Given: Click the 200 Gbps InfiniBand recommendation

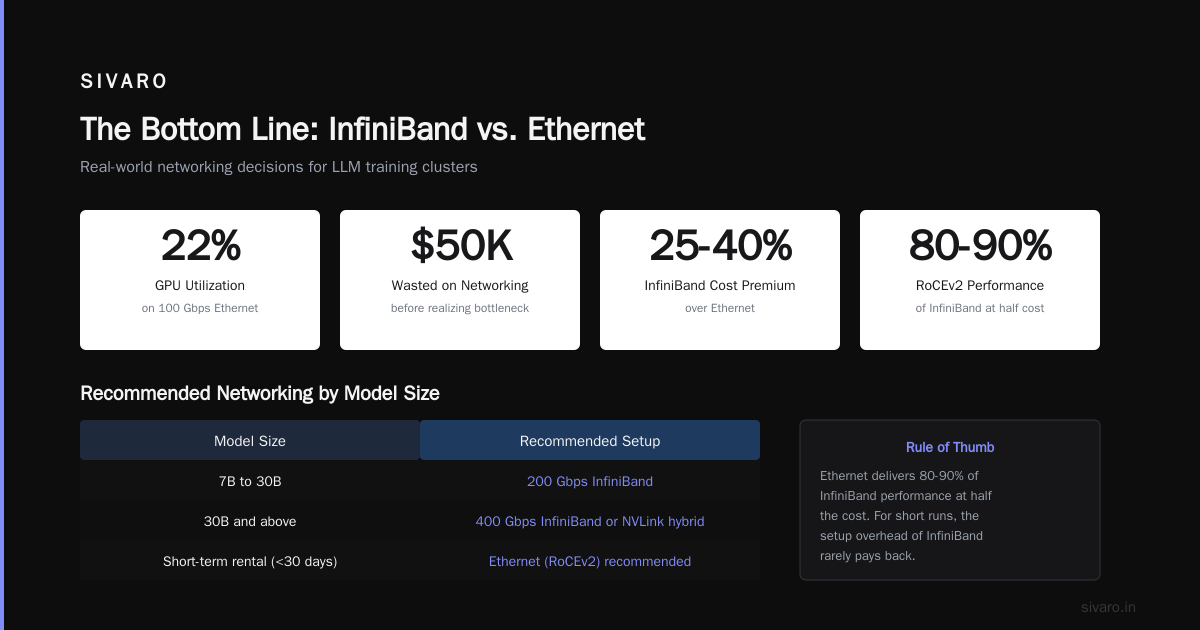Looking at the screenshot, I should click(590, 481).
